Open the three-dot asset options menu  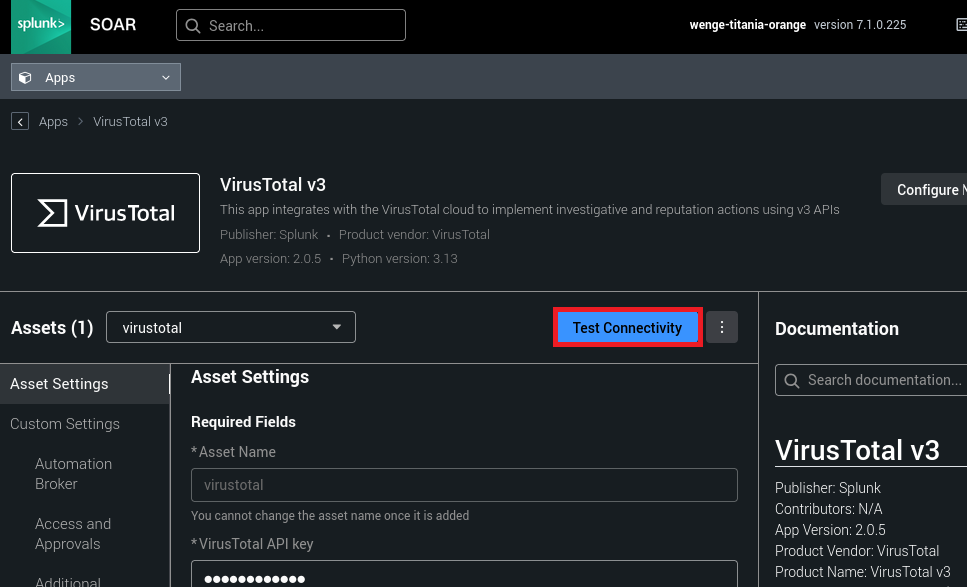click(x=722, y=328)
